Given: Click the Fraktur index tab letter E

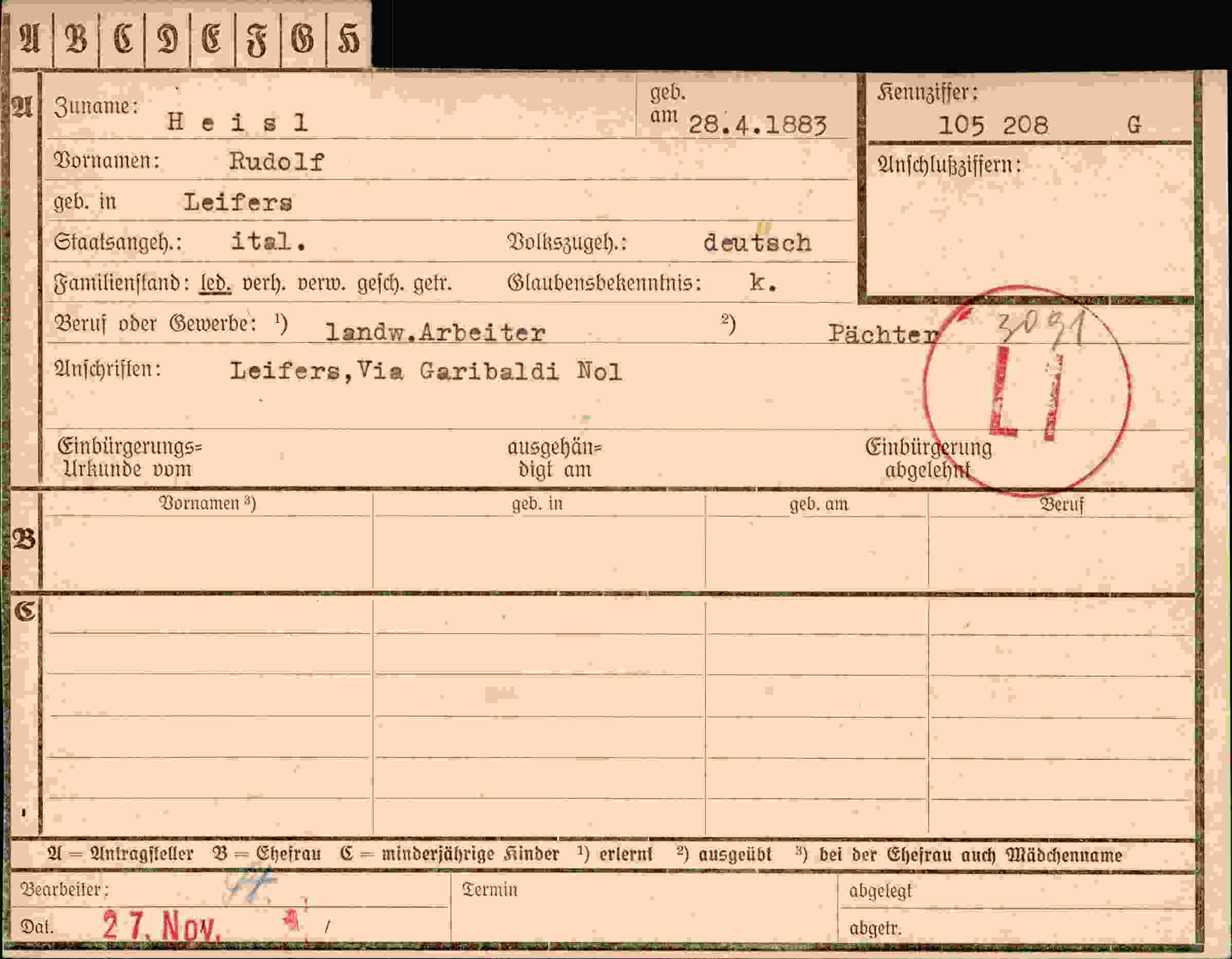Looking at the screenshot, I should [x=212, y=40].
